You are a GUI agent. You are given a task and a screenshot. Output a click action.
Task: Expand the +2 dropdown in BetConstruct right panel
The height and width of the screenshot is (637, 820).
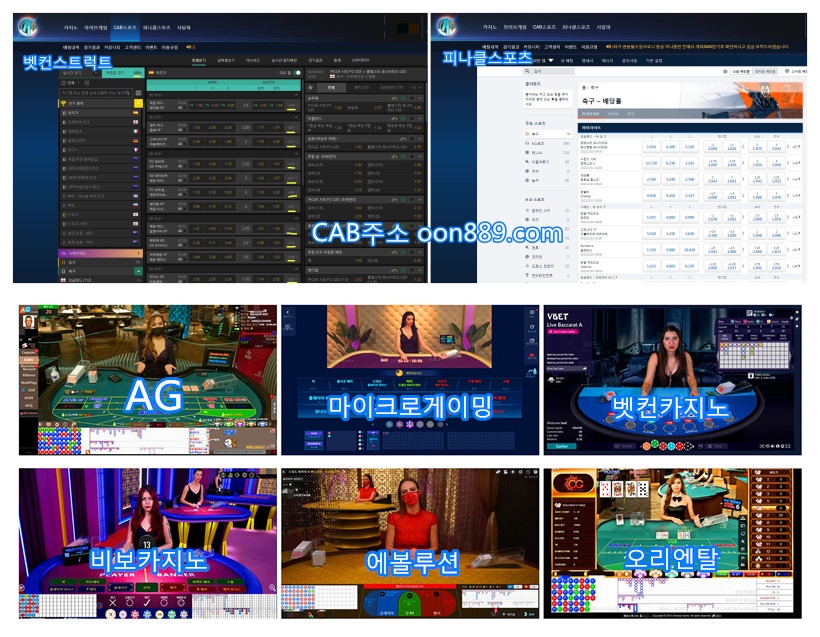416,87
